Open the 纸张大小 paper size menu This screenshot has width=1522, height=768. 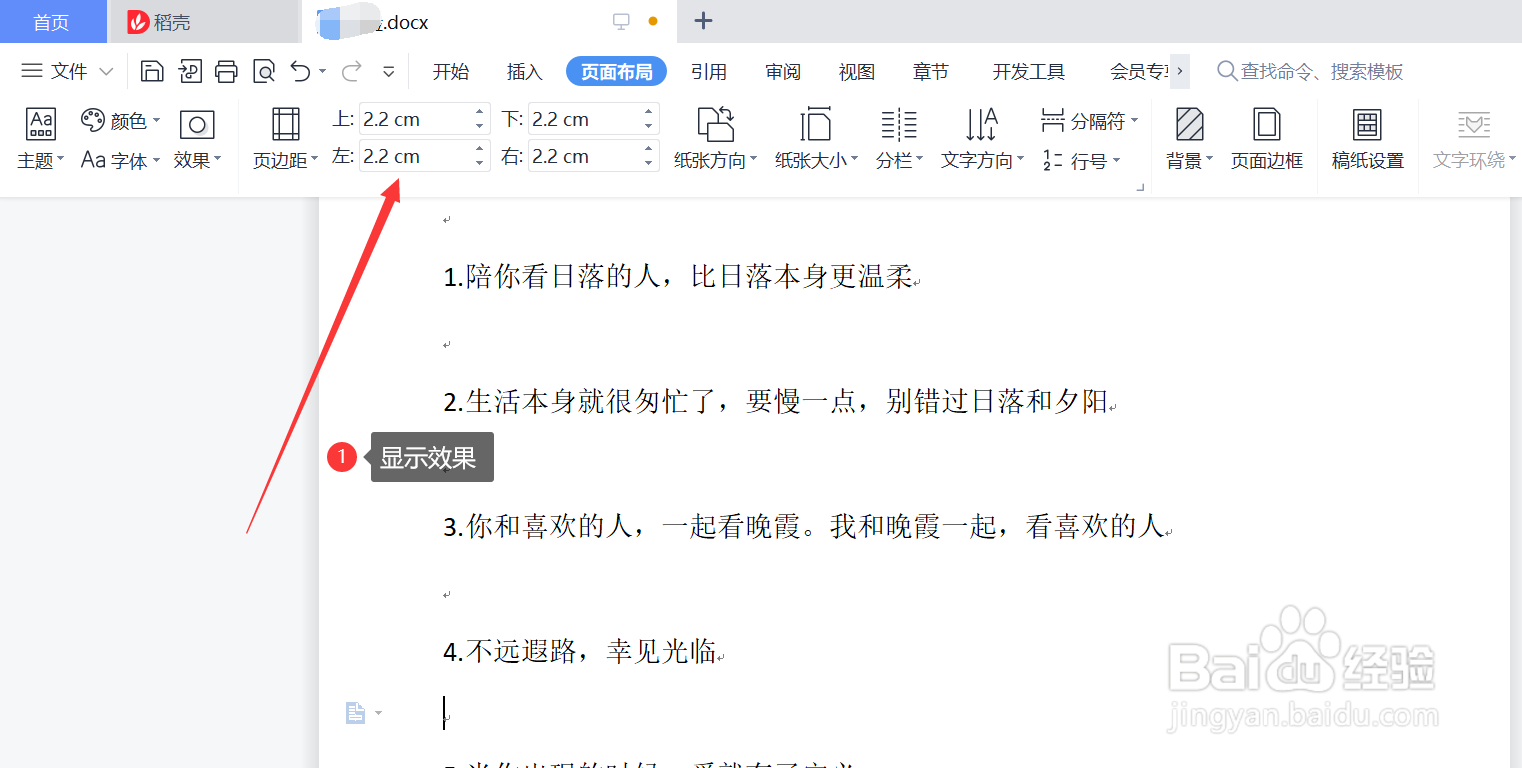tap(816, 139)
